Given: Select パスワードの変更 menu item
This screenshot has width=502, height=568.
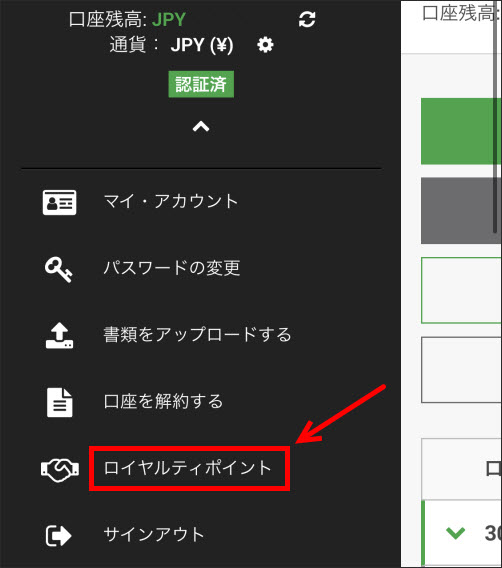Looking at the screenshot, I should click(x=172, y=268).
